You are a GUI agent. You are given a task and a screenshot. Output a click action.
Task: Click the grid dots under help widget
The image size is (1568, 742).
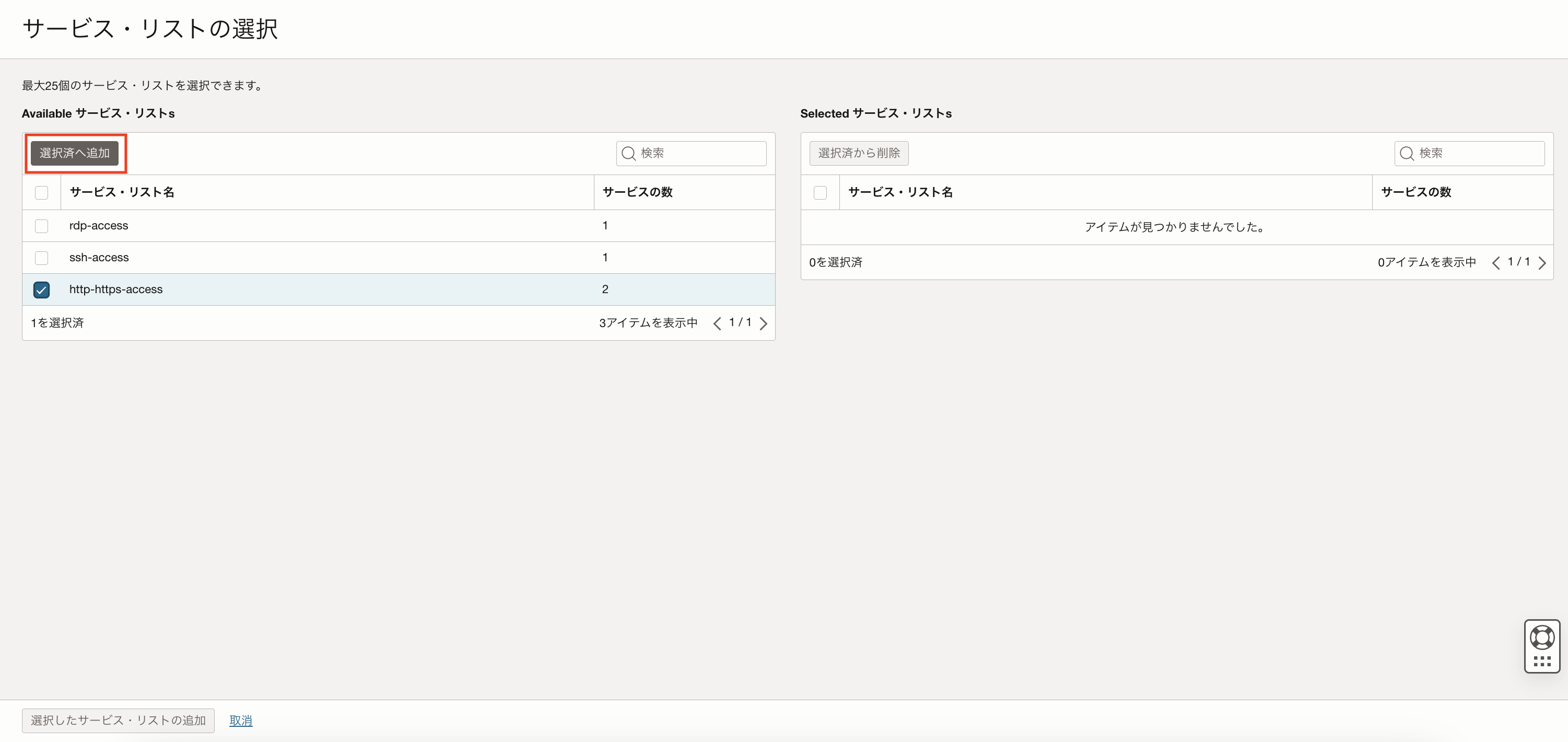[1542, 662]
